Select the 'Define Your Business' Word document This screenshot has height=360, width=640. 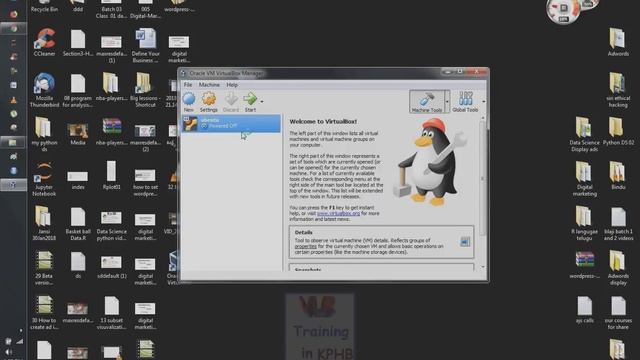point(145,45)
